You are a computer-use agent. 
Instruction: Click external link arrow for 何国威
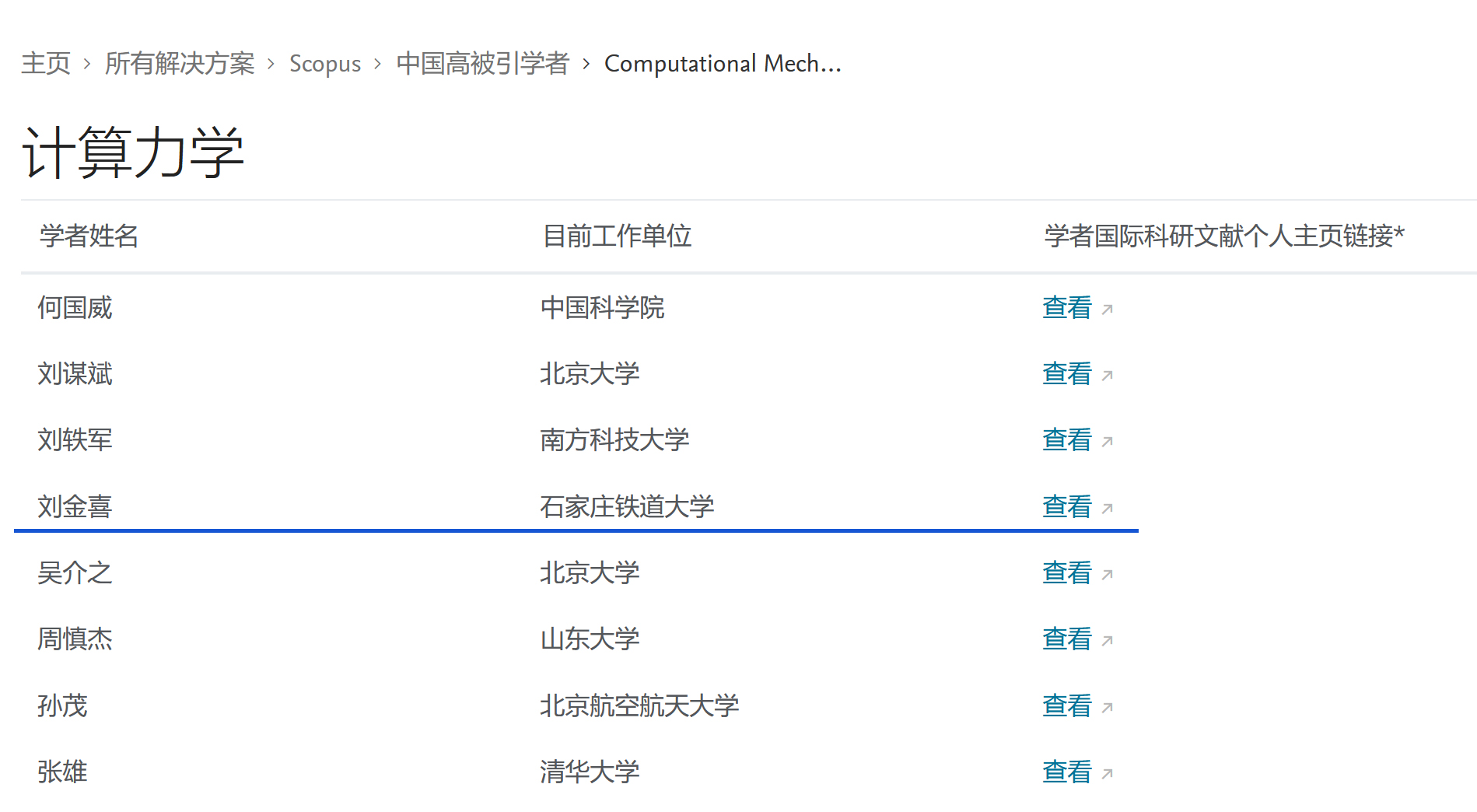pos(1108,310)
